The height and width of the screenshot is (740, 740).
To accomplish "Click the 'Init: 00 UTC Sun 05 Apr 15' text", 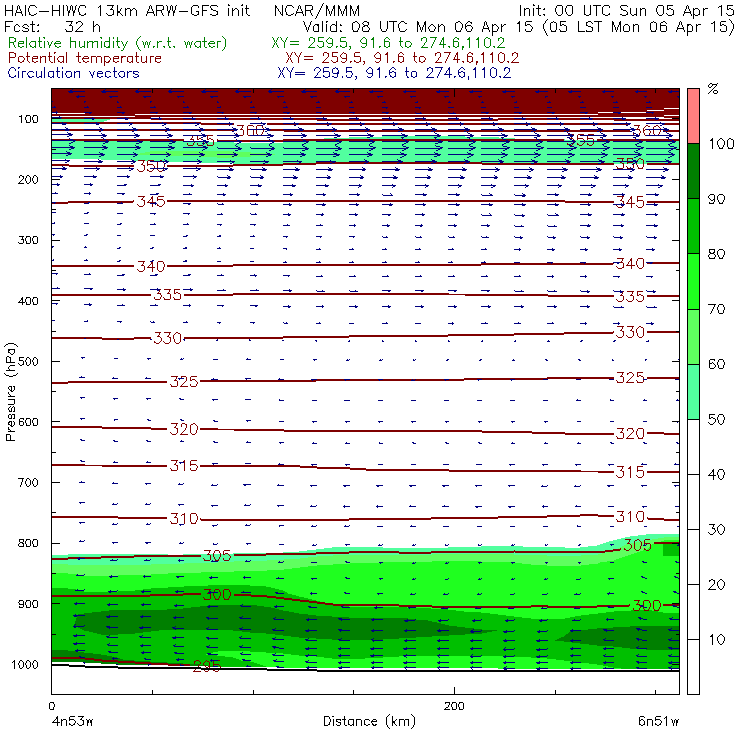I will (626, 10).
